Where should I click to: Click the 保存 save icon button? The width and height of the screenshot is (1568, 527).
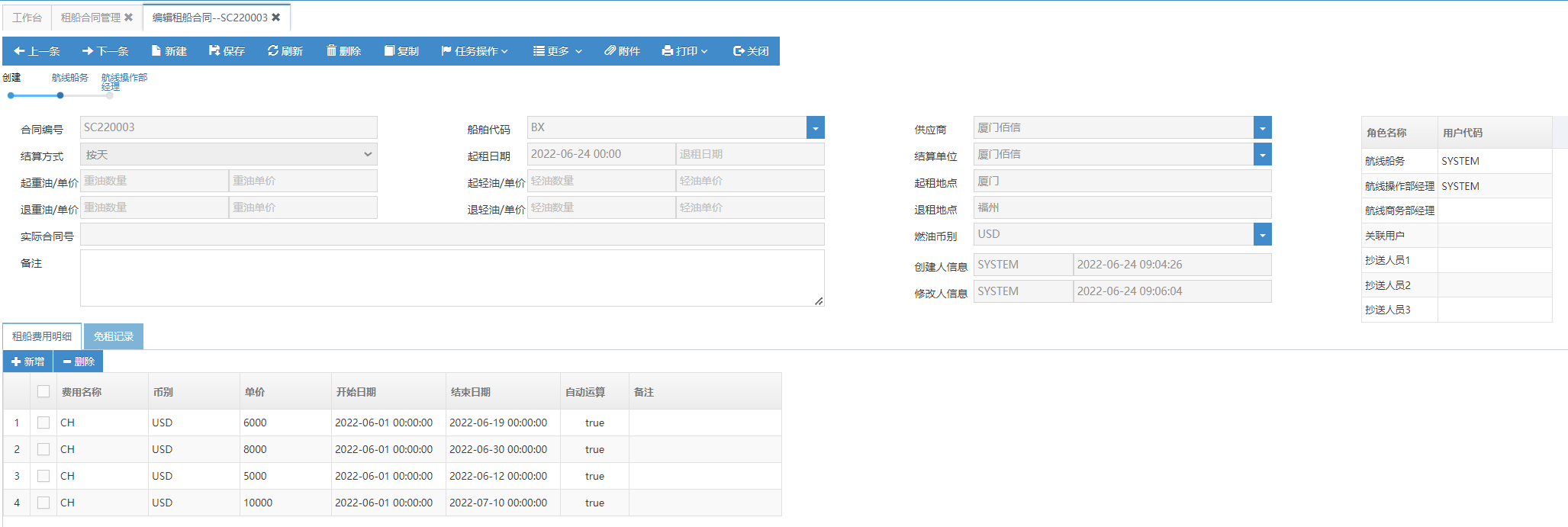227,51
